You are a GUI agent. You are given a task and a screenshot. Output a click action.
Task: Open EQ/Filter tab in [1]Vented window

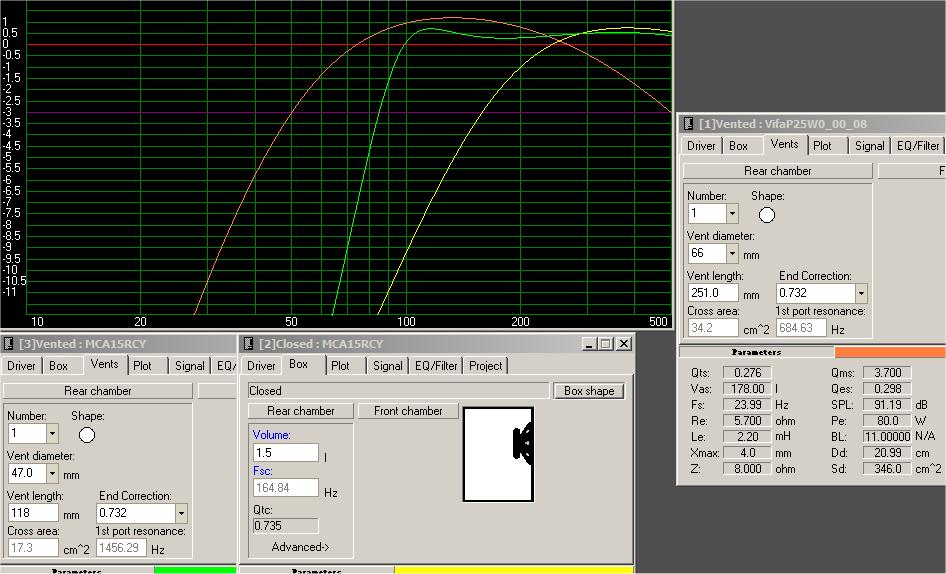click(x=918, y=146)
